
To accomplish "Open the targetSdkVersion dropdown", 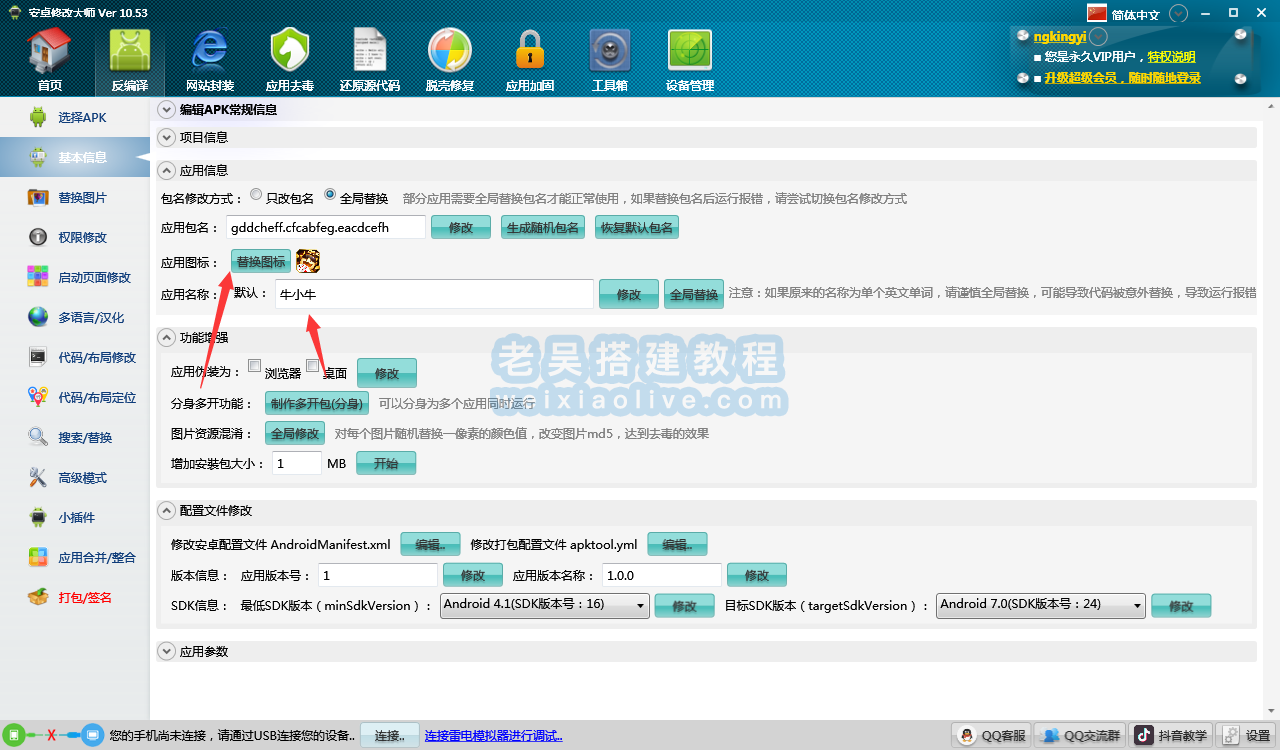I will [1040, 605].
